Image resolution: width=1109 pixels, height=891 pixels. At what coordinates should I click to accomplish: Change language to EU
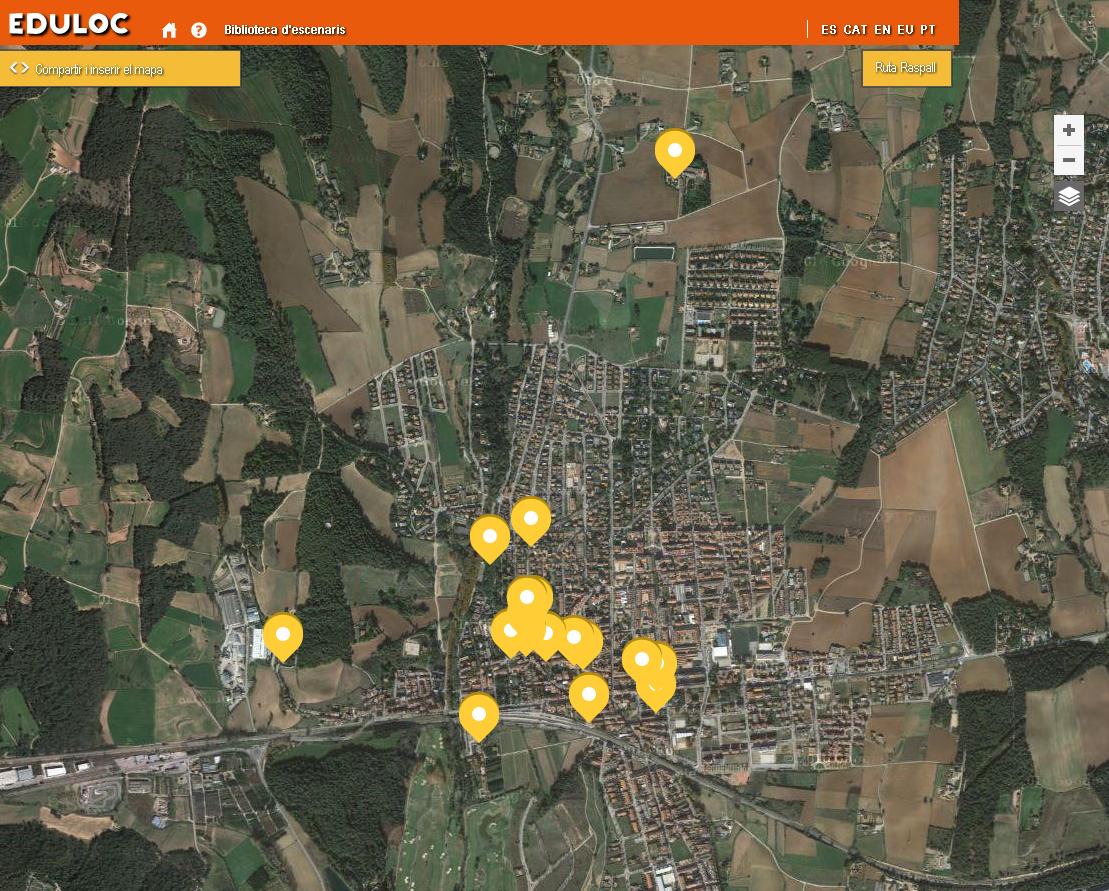[x=905, y=30]
